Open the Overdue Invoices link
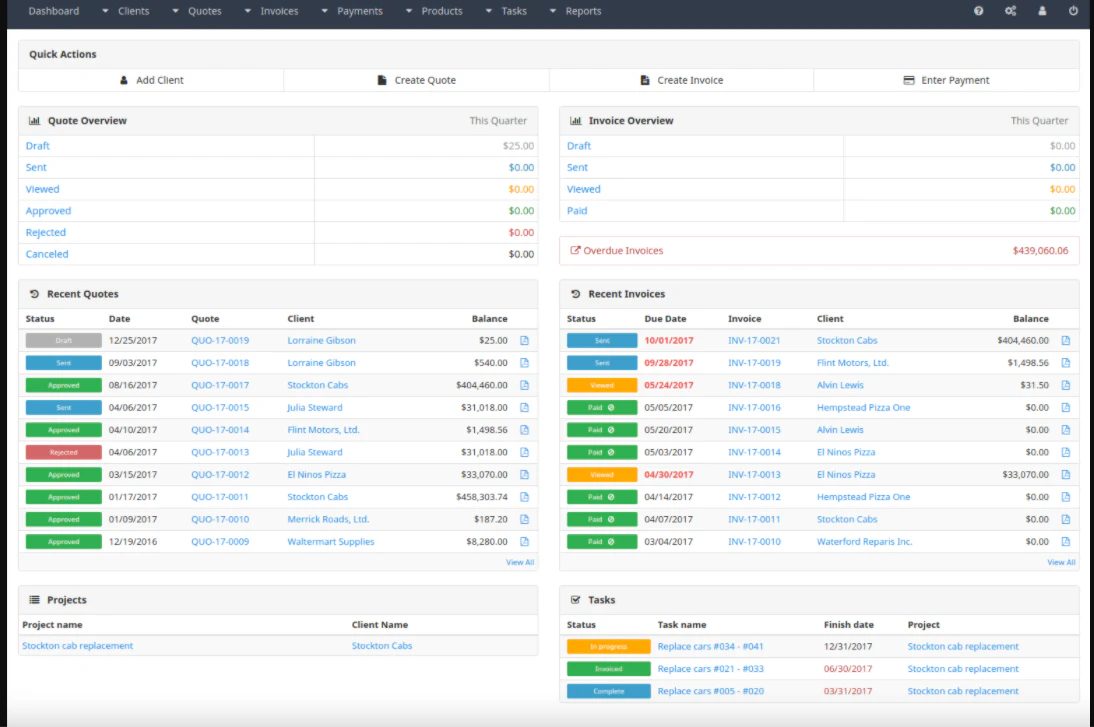Screen dimensions: 1094x727 click(617, 250)
